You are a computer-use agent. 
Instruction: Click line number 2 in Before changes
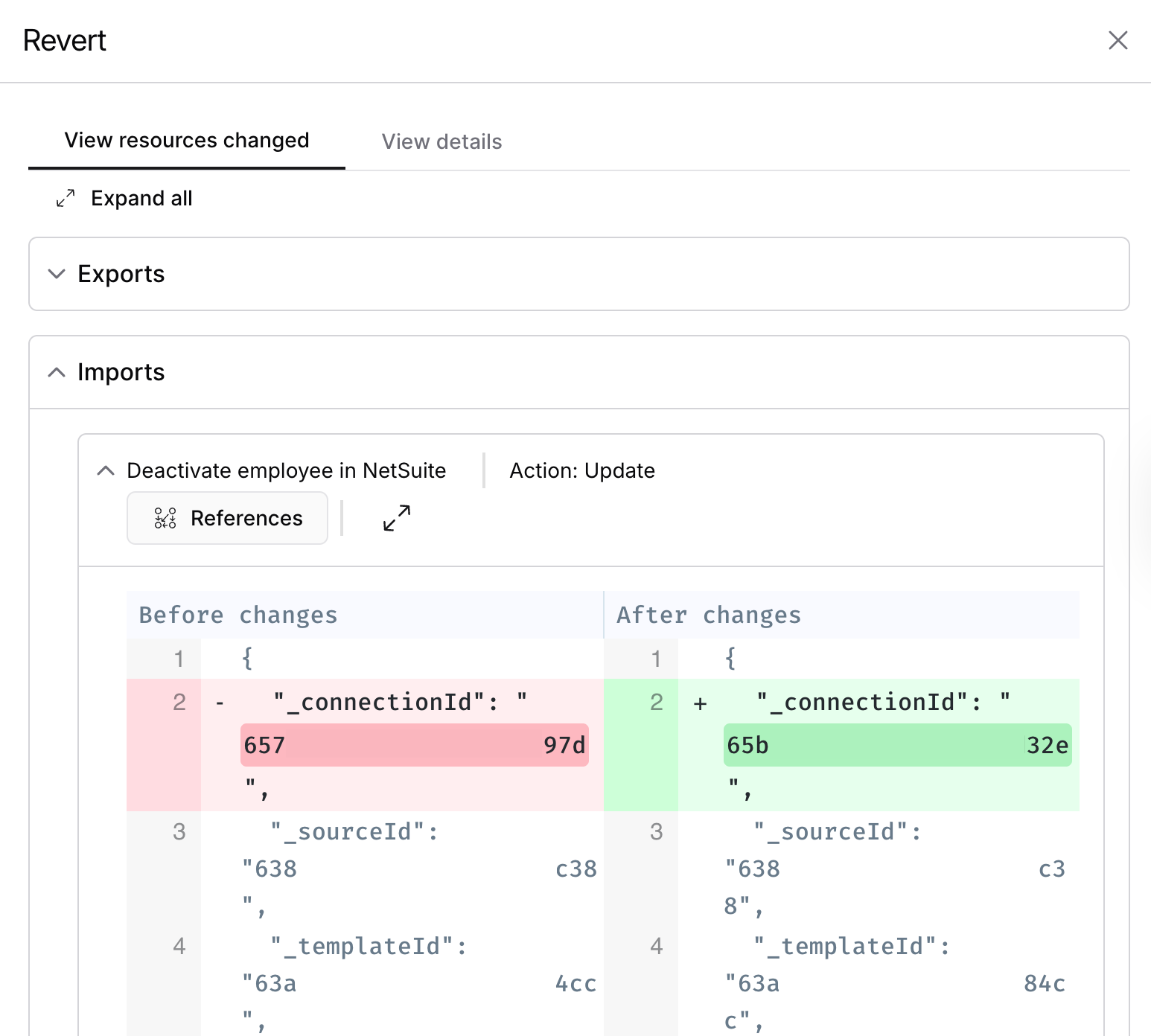point(179,702)
